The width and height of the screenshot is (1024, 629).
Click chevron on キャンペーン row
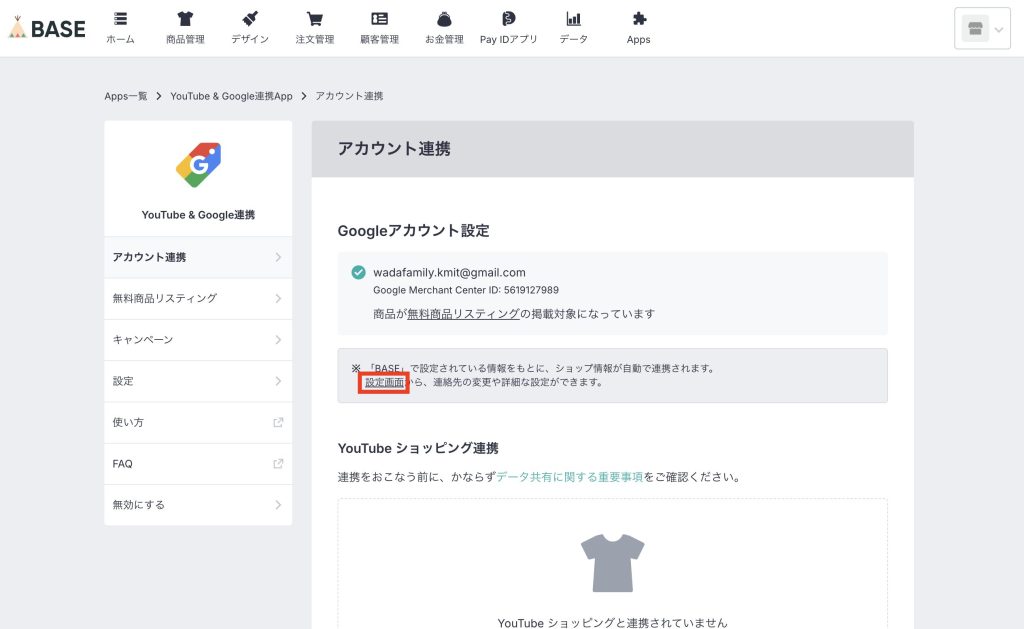click(278, 340)
